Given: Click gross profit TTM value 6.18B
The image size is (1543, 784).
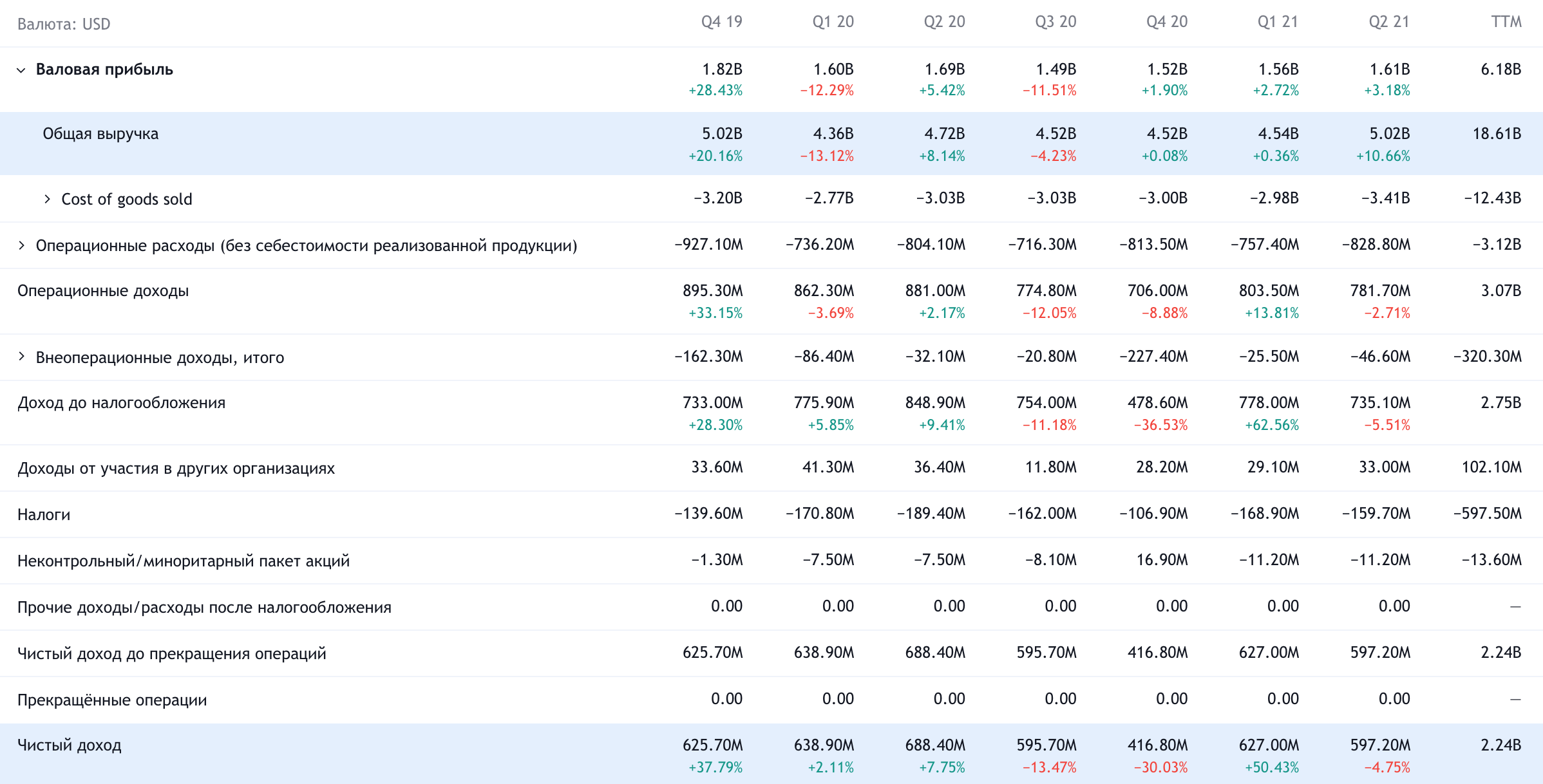Looking at the screenshot, I should (1500, 70).
